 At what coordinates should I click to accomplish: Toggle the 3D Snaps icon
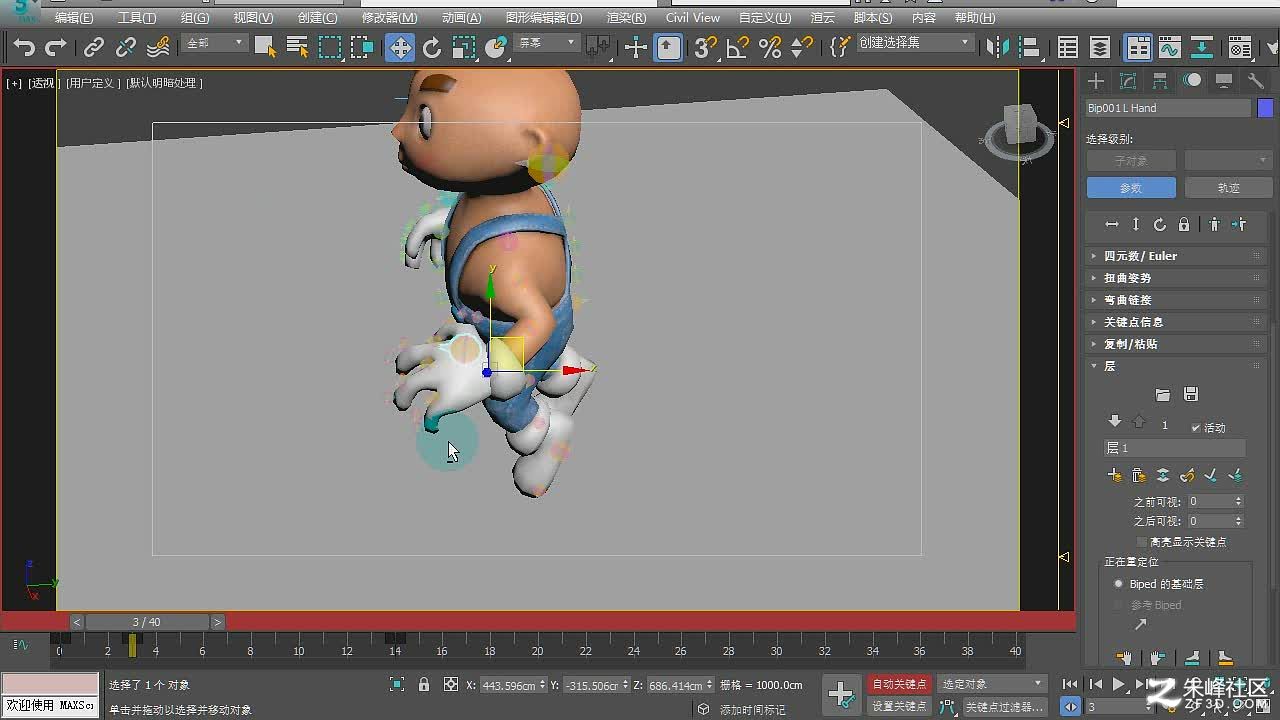[x=706, y=47]
